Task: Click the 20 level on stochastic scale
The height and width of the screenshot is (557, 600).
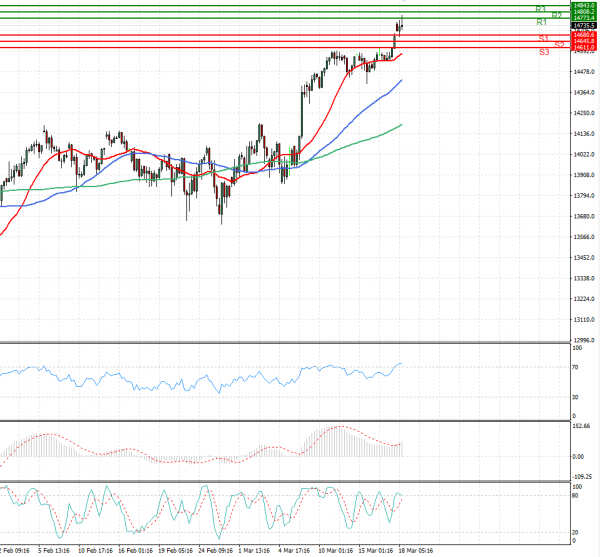Action: point(575,533)
